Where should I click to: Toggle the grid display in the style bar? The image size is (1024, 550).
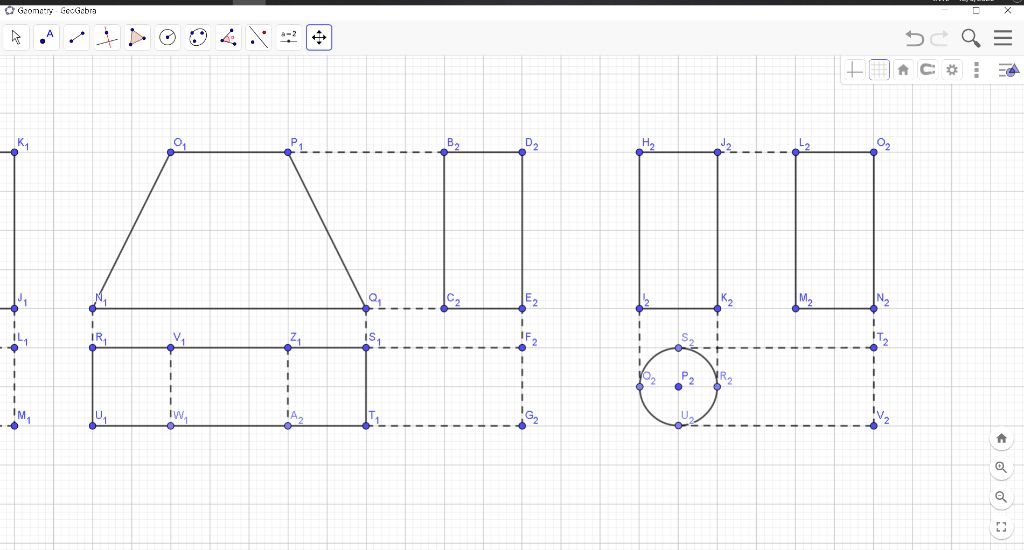(879, 69)
